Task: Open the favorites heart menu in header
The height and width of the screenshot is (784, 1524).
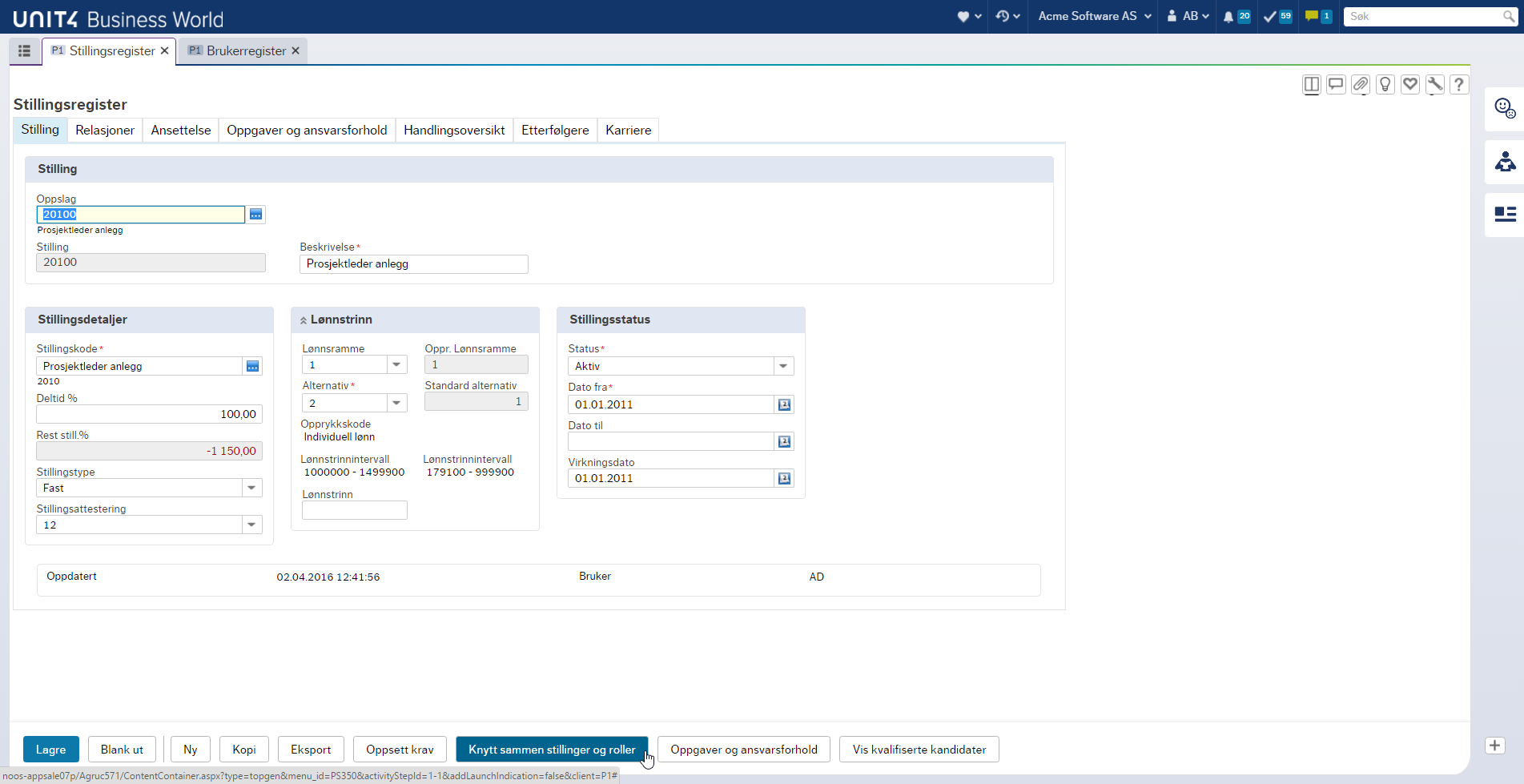Action: click(x=969, y=16)
